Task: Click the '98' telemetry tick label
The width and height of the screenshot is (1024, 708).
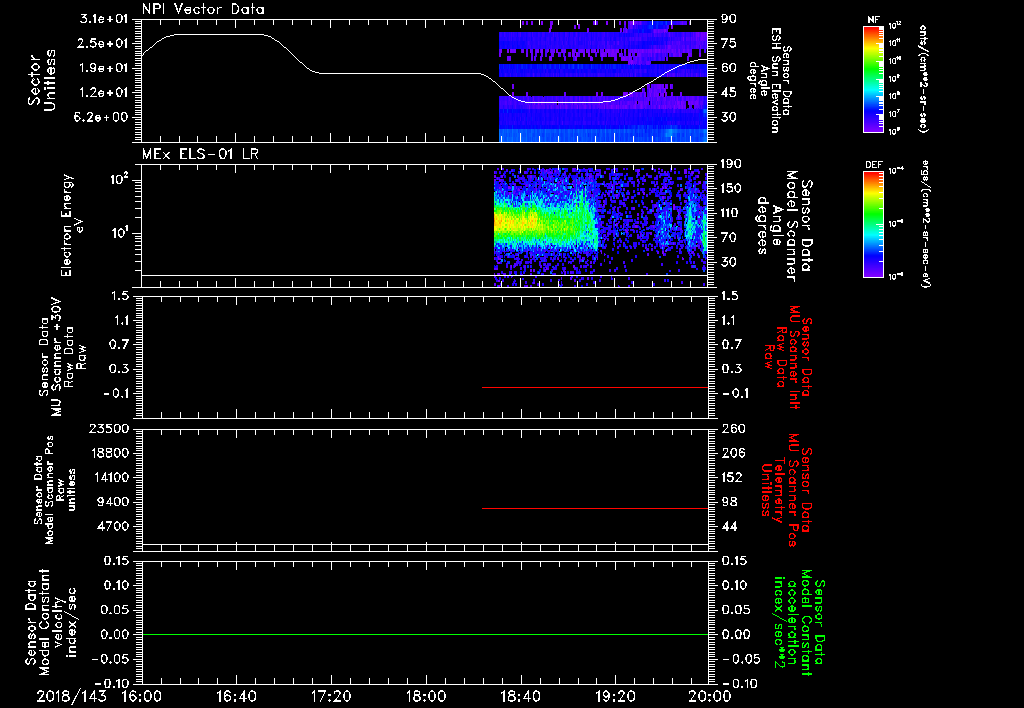Action: (x=729, y=502)
